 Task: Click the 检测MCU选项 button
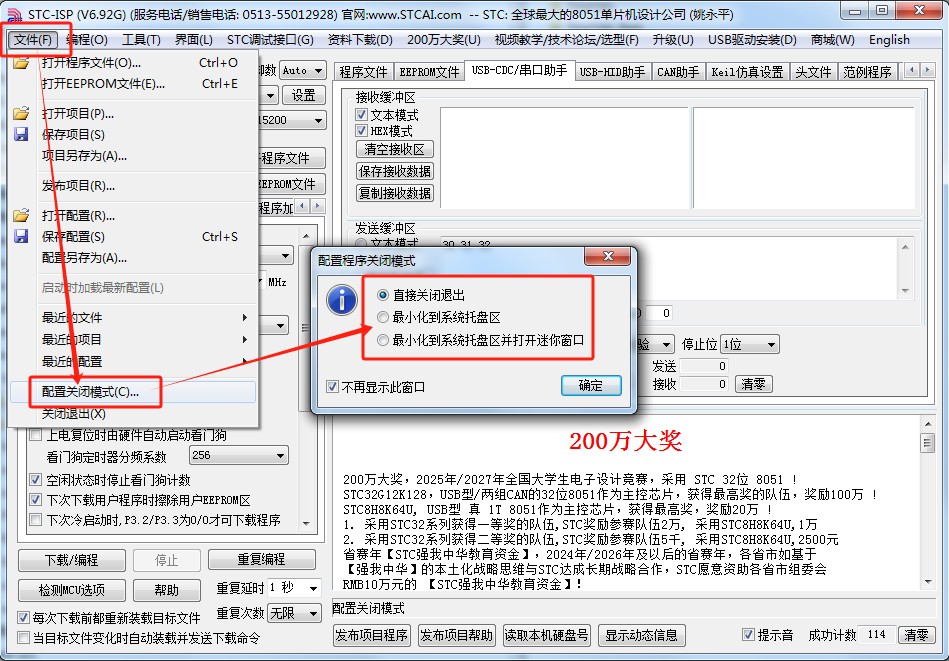pos(72,590)
